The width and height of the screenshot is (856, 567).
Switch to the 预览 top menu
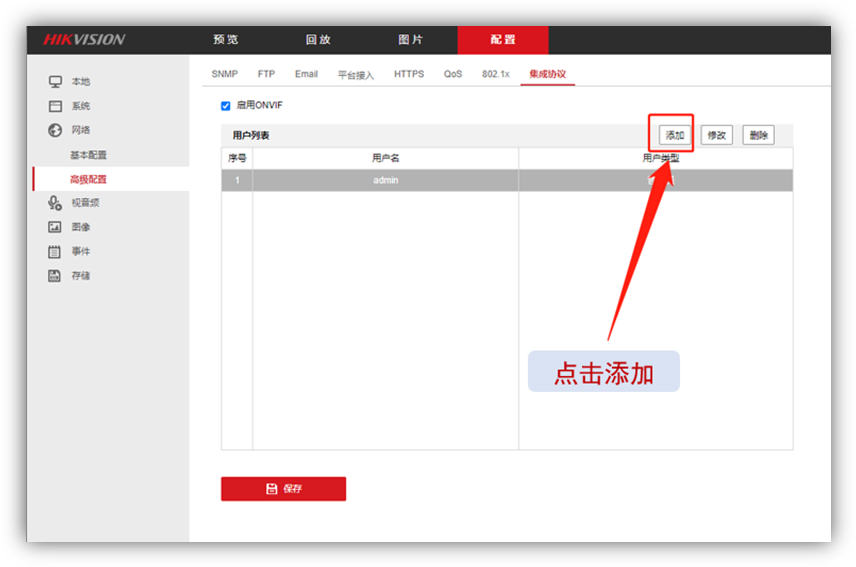226,40
